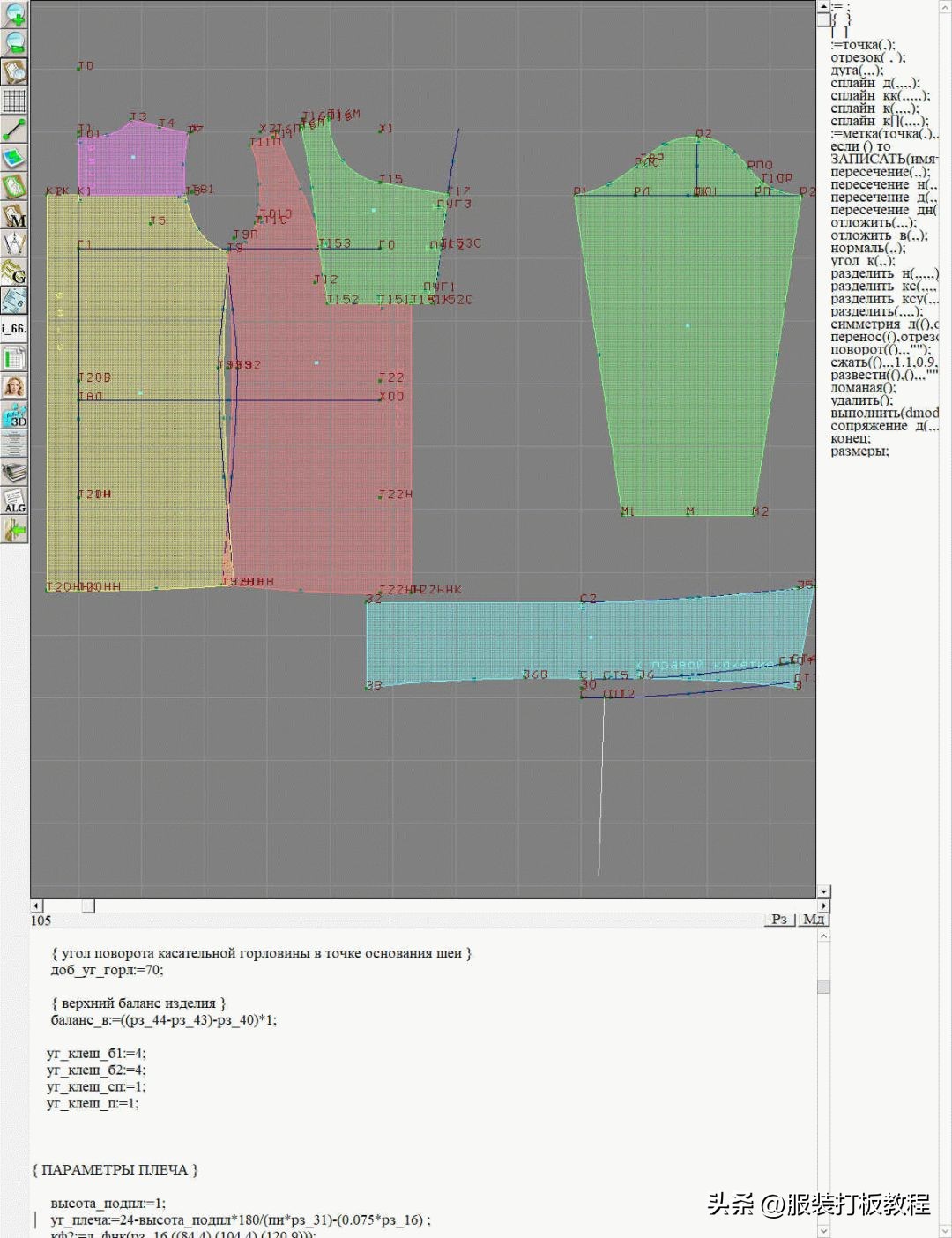
Task: Select 'ломаная();' operator
Action: [x=863, y=387]
